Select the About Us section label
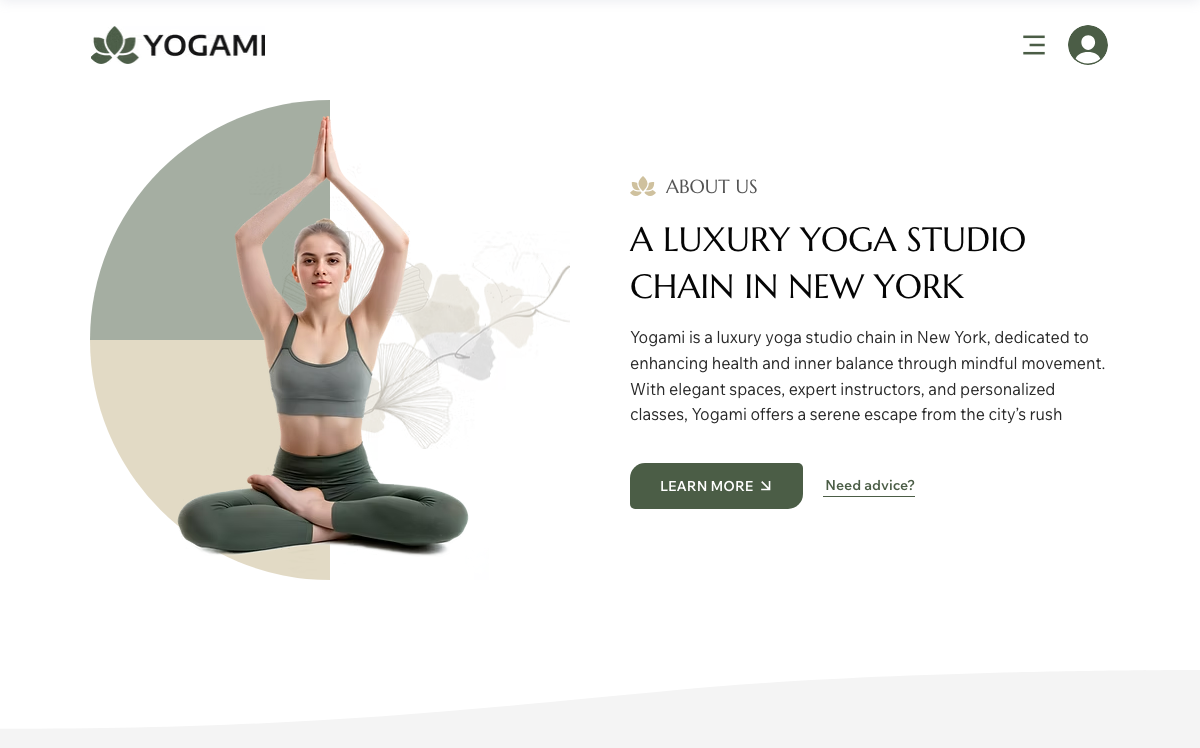Screen dimensions: 1200x748 711,187
